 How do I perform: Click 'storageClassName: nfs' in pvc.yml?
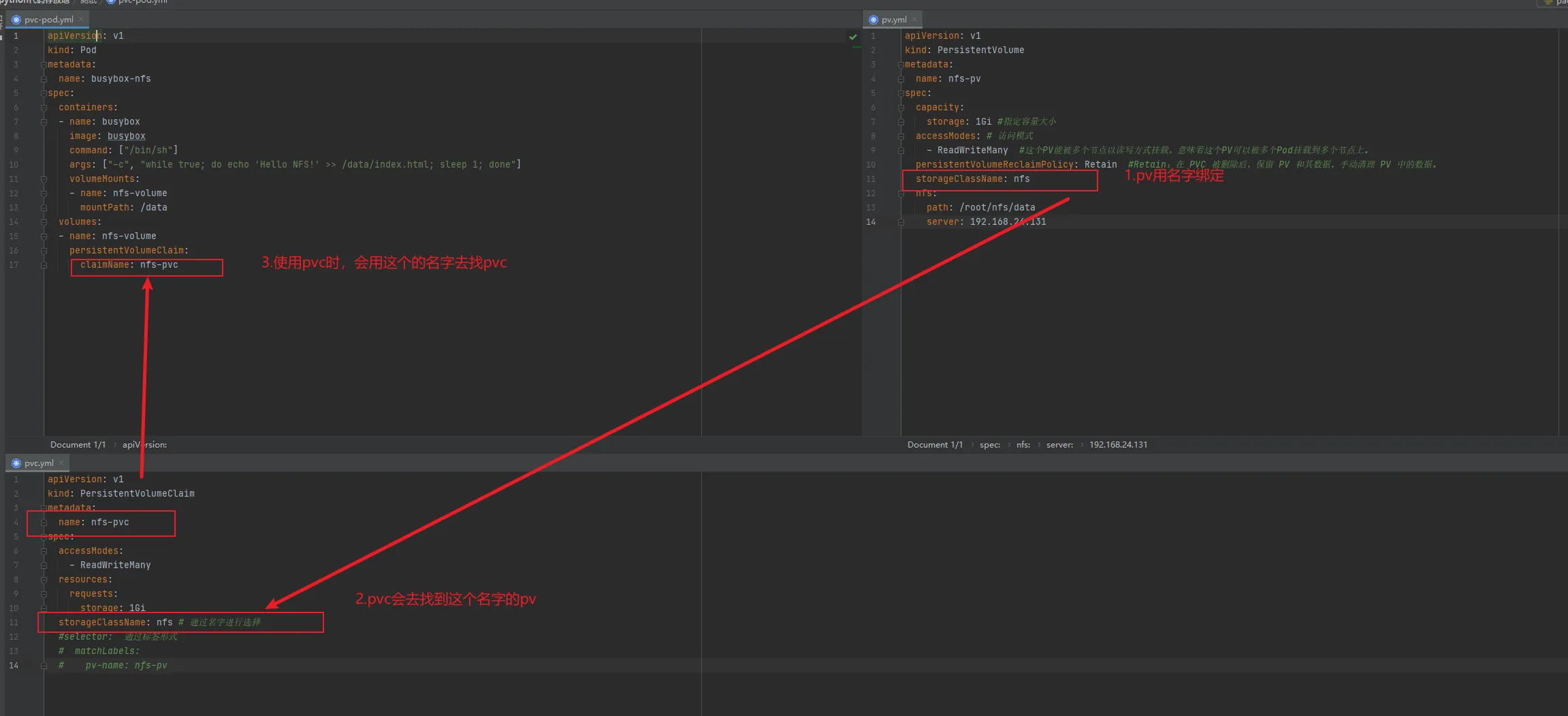coord(115,623)
